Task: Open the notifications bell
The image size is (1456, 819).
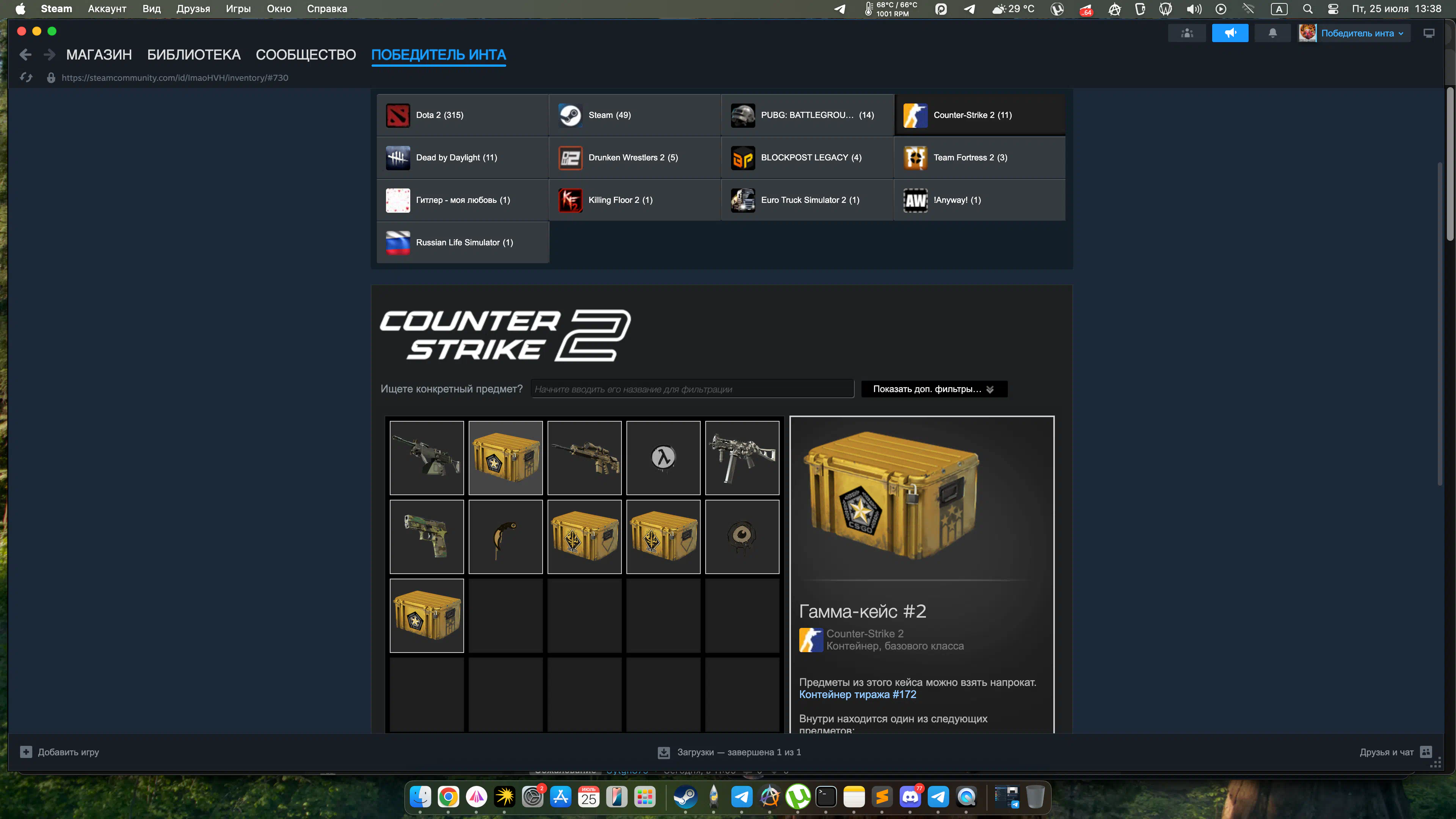Action: (1272, 33)
